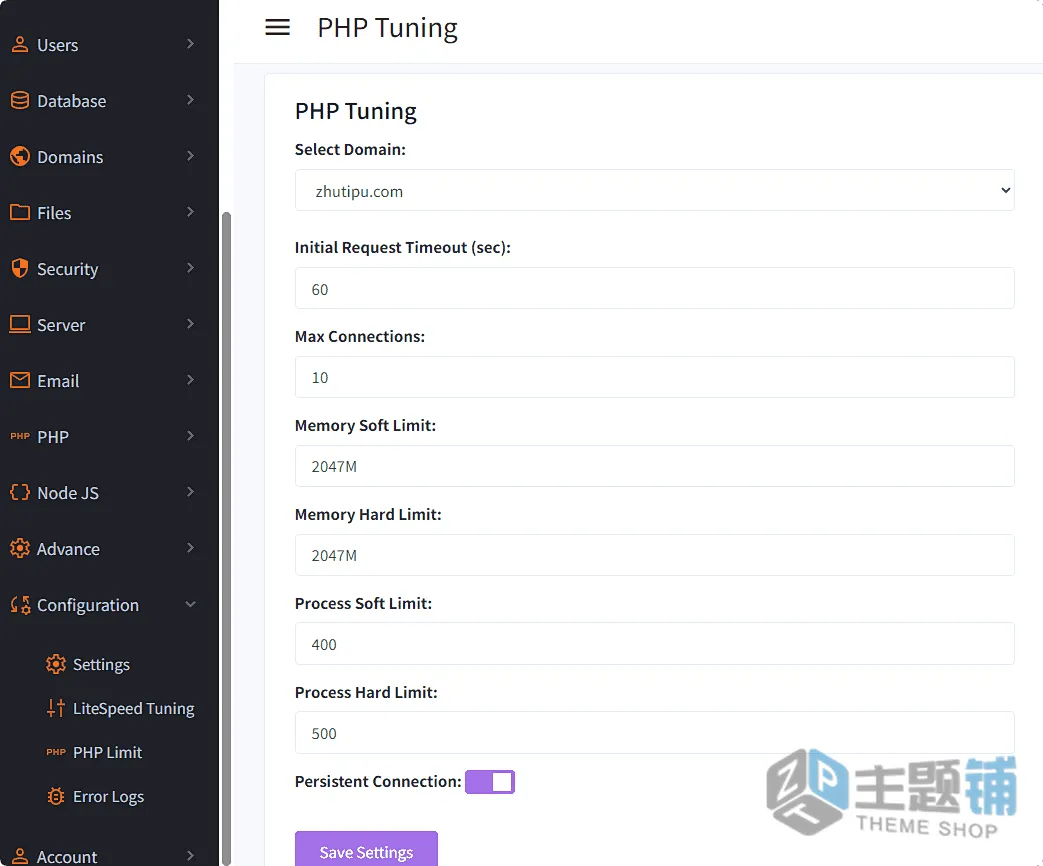The height and width of the screenshot is (866, 1043).
Task: Click the Memory Soft Limit field
Action: click(655, 466)
